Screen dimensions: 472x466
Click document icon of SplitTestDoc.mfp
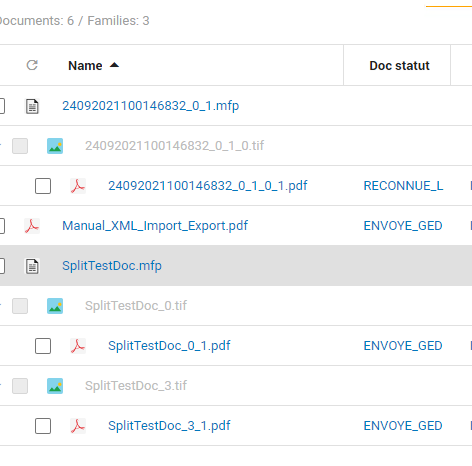pyautogui.click(x=32, y=266)
